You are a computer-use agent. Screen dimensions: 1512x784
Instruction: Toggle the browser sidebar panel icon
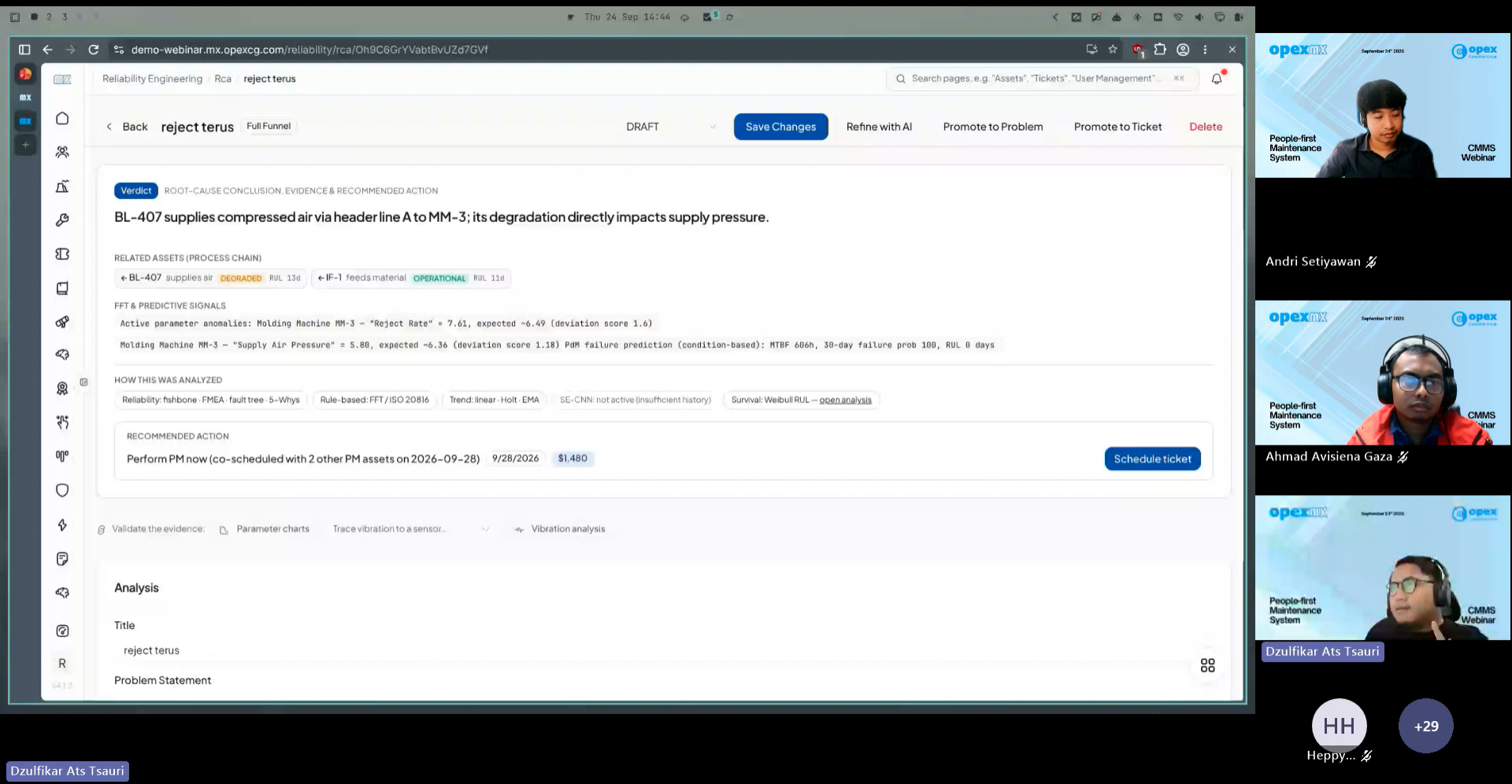24,50
